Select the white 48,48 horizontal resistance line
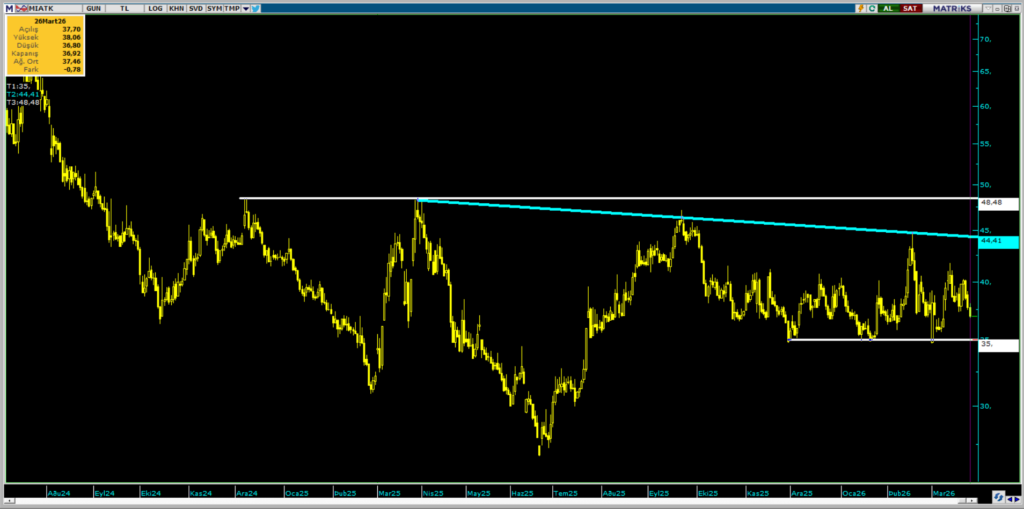This screenshot has height=509, width=1024. tap(607, 198)
